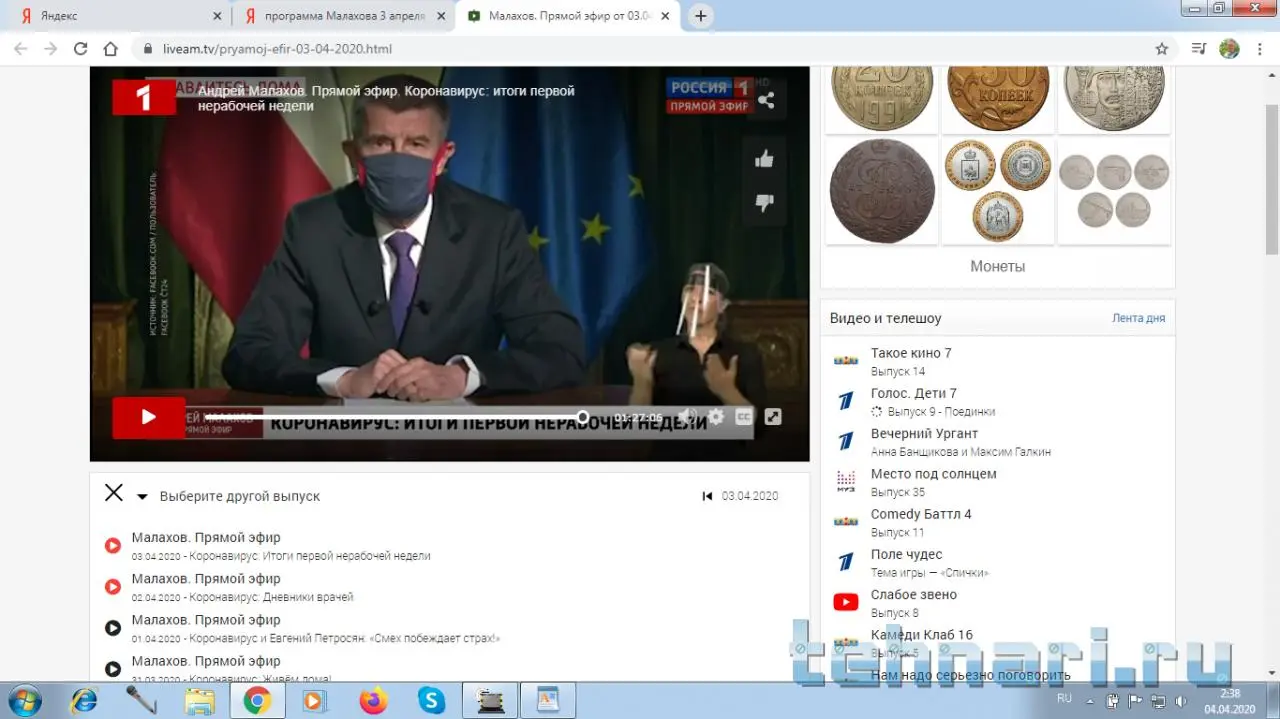1280x719 pixels.
Task: Go forward in the browser
Action: coord(51,48)
